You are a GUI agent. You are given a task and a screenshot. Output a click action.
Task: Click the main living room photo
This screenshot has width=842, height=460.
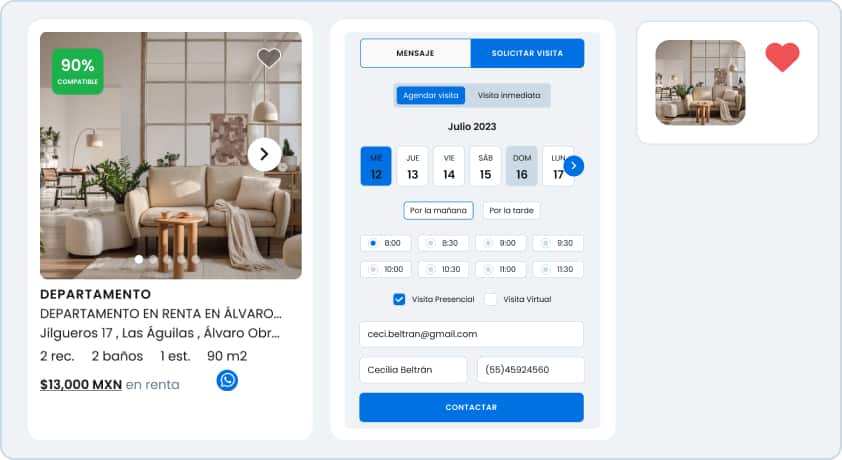(x=171, y=156)
